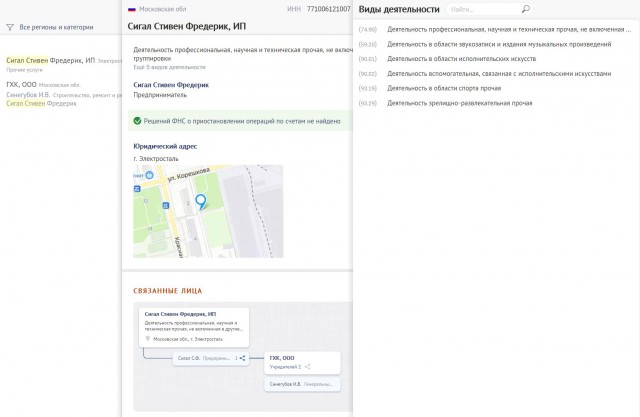Click Синегубов И.В. in the results list
The image size is (640, 417).
tap(28, 95)
